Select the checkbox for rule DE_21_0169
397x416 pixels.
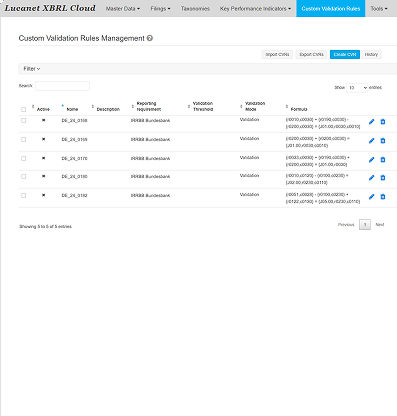coord(23,139)
